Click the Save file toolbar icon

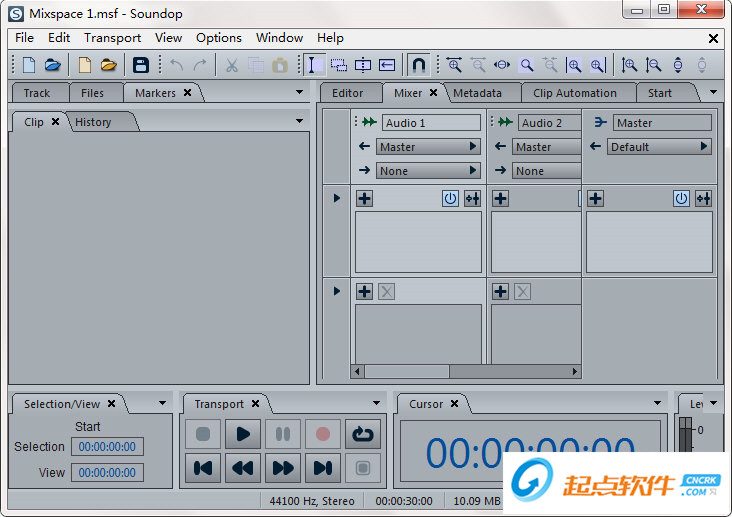pyautogui.click(x=141, y=65)
